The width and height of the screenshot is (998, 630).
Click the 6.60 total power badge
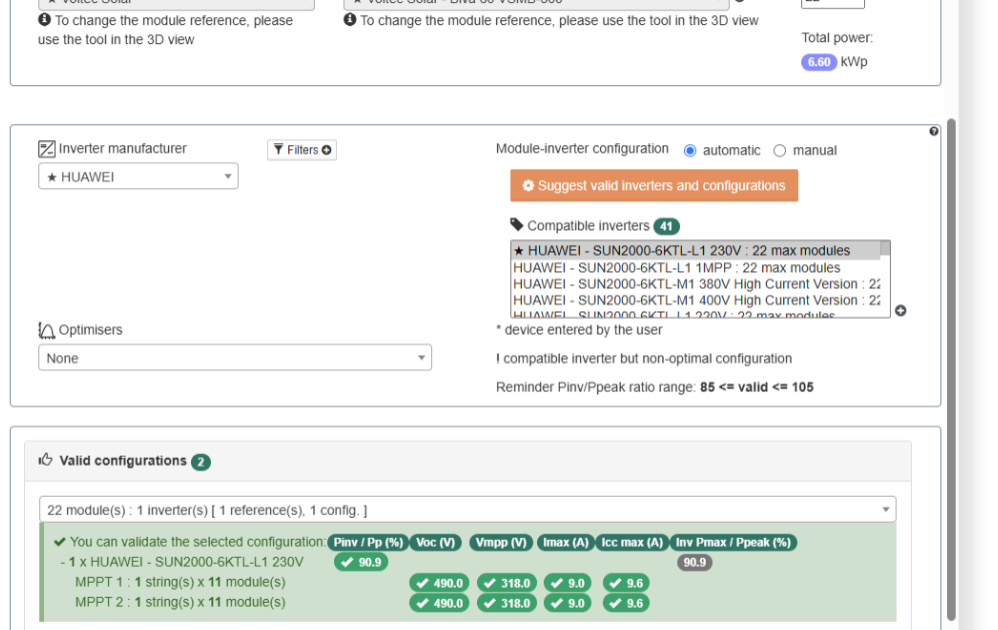tap(819, 62)
